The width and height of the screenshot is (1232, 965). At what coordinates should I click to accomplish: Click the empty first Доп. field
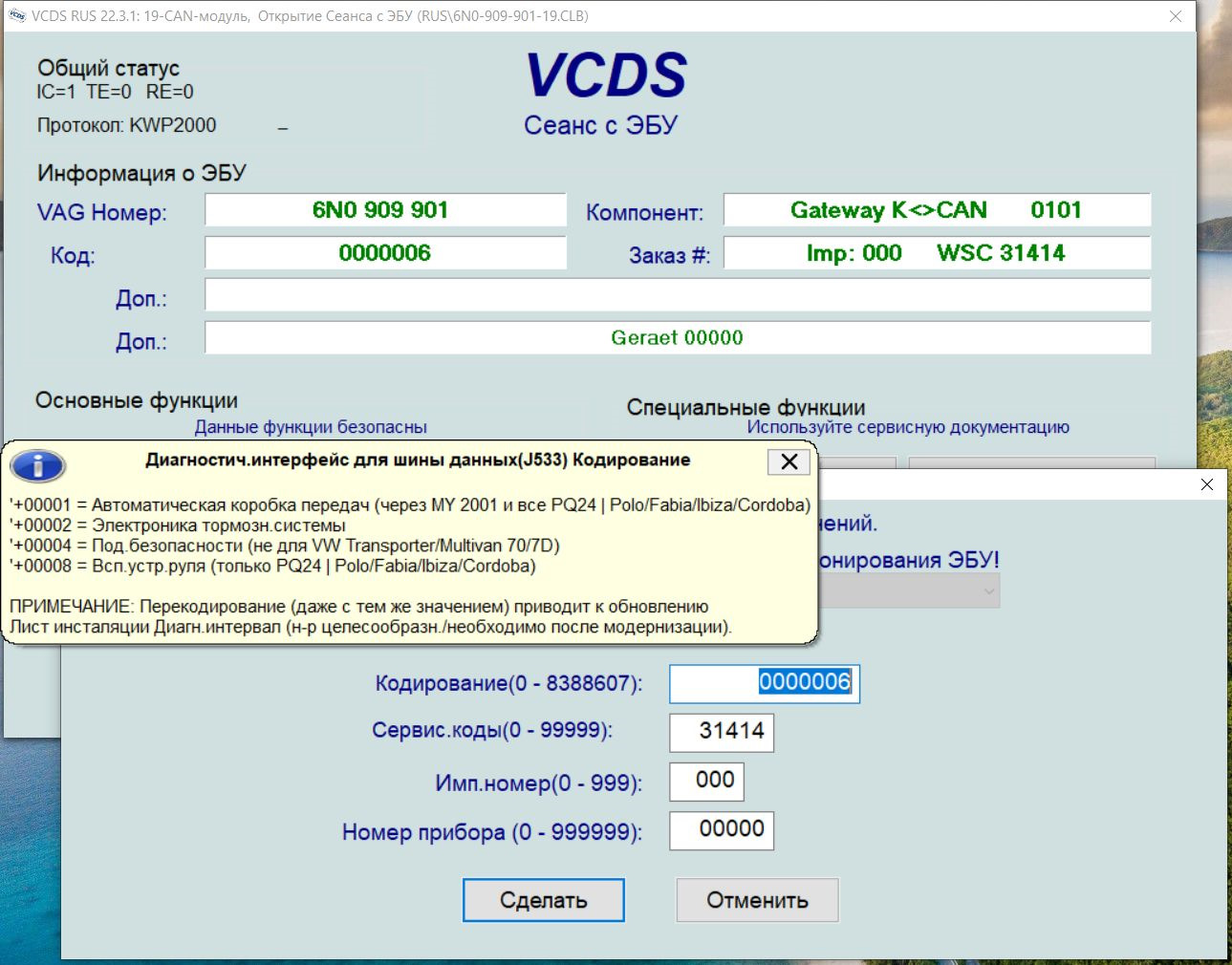678,295
